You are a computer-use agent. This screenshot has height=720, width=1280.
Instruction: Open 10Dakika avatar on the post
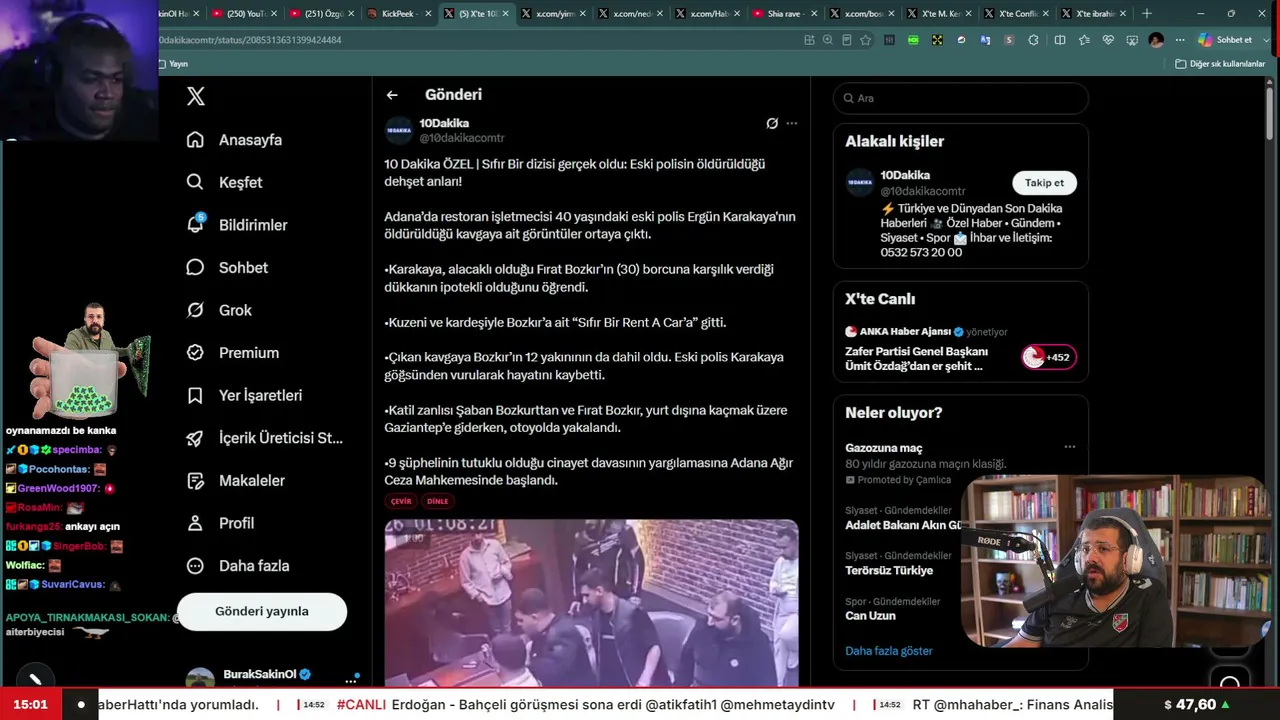click(x=398, y=130)
